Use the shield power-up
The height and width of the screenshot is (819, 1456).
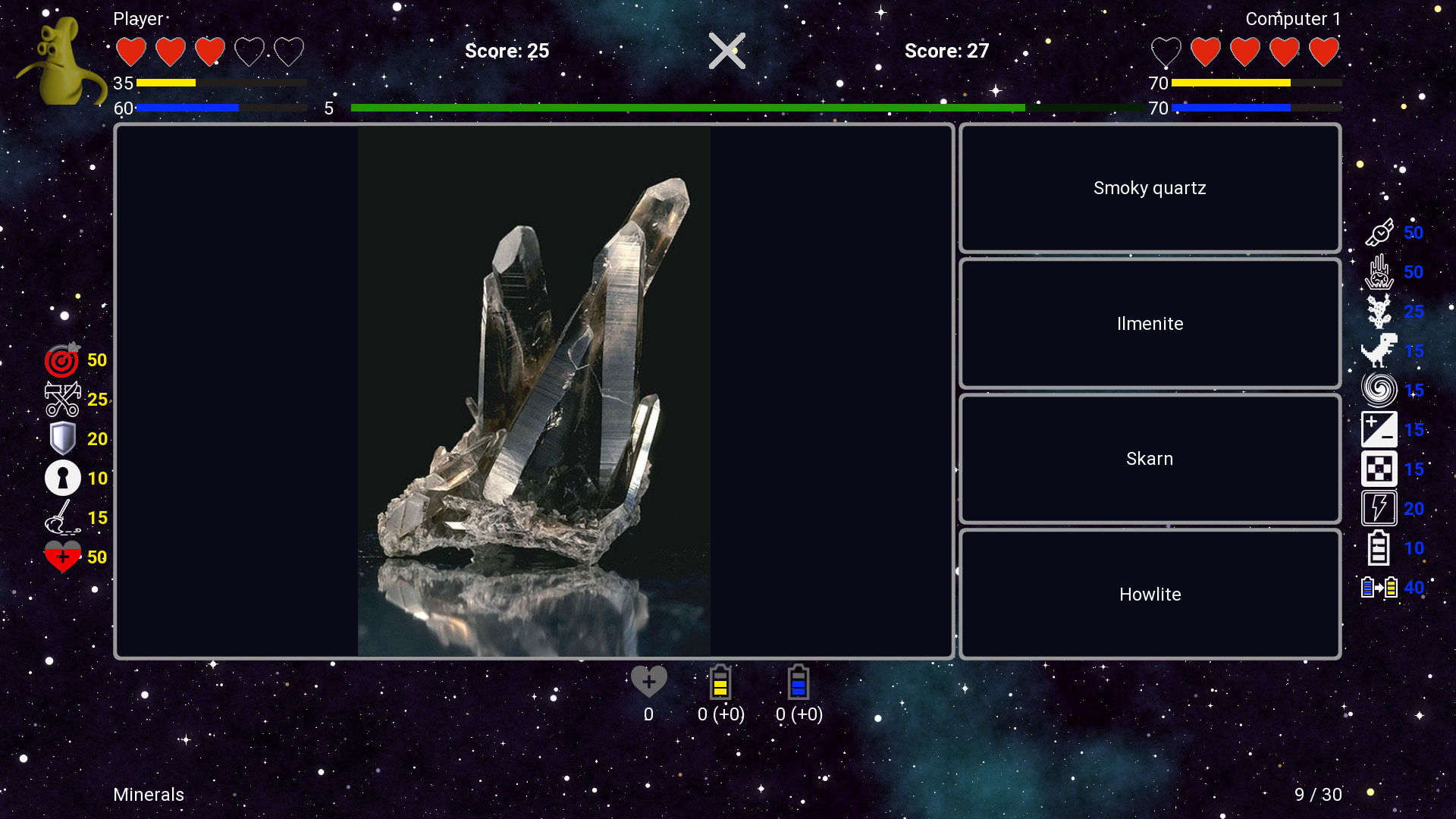coord(62,438)
